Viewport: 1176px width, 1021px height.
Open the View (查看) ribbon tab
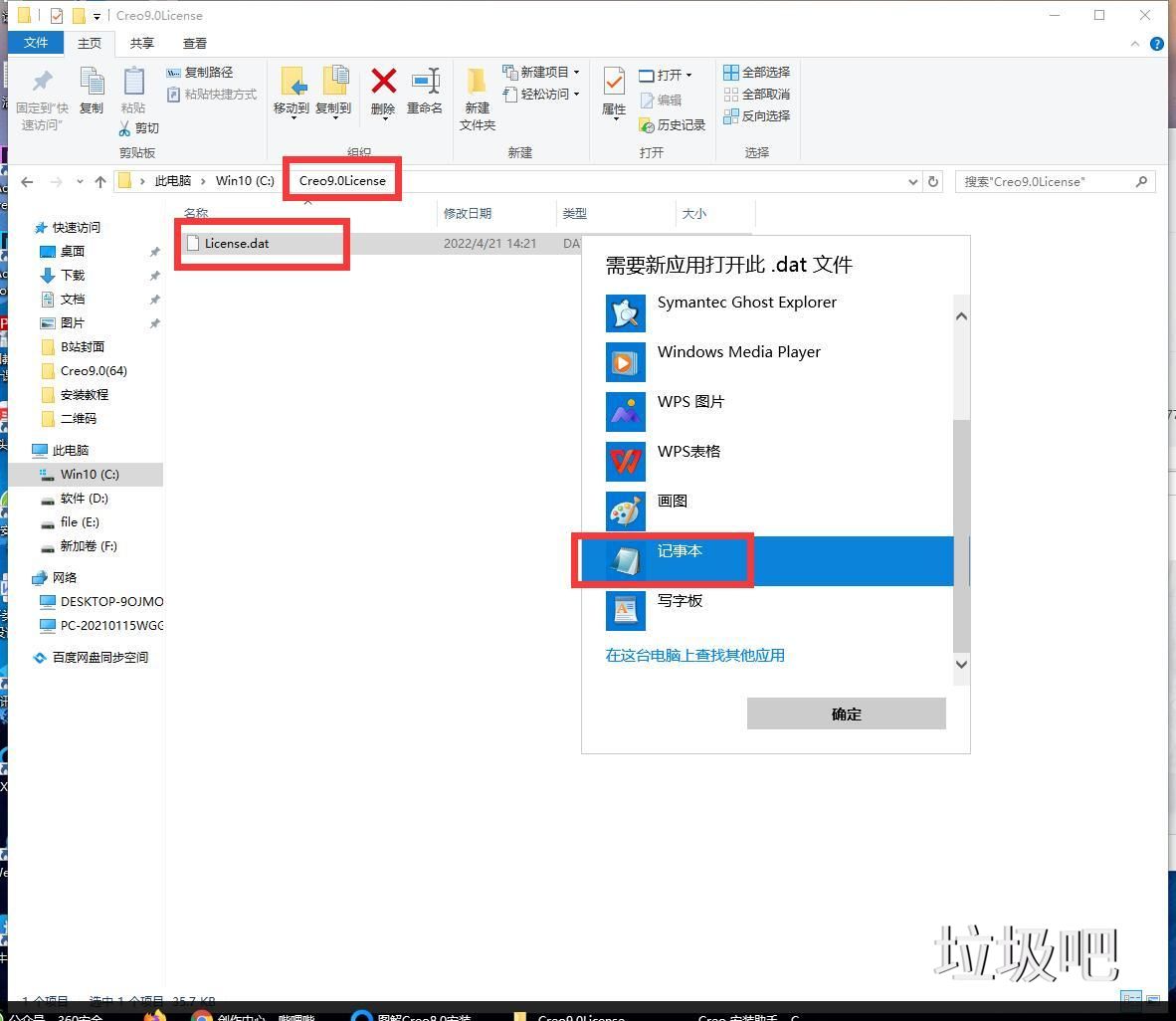(x=195, y=43)
